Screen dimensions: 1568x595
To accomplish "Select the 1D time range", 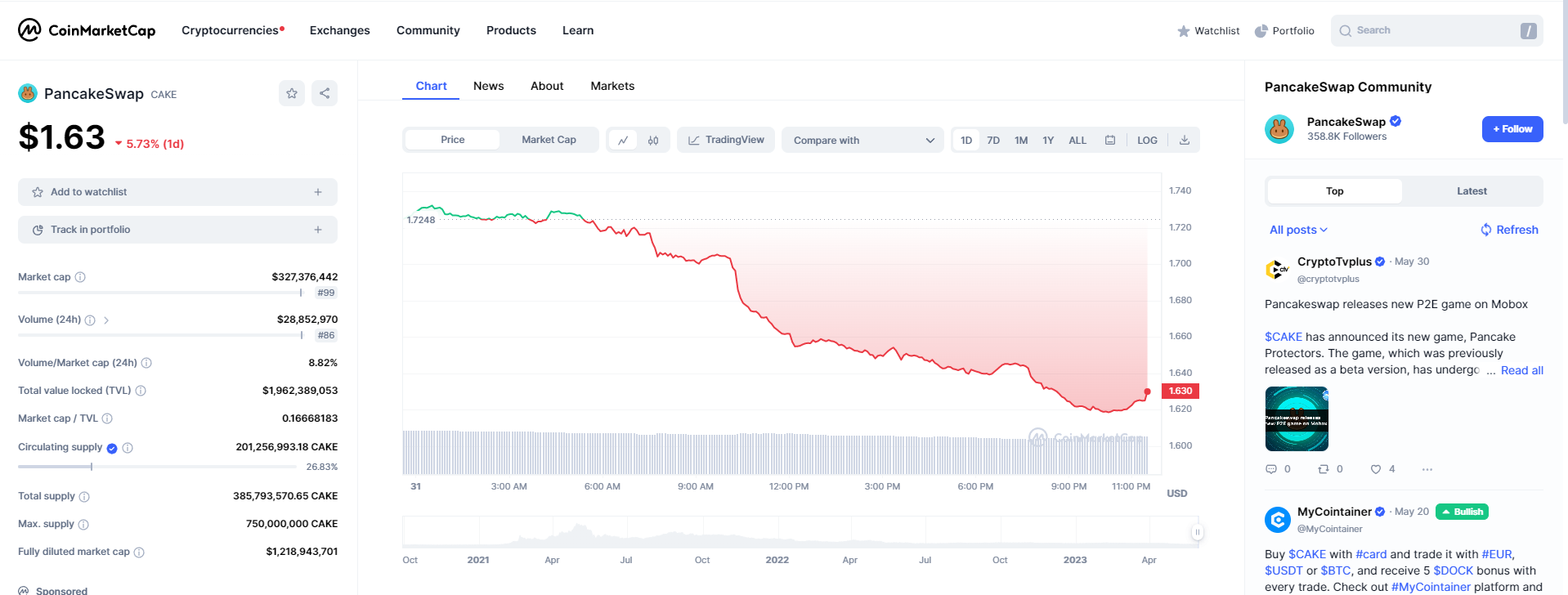I will (x=966, y=140).
